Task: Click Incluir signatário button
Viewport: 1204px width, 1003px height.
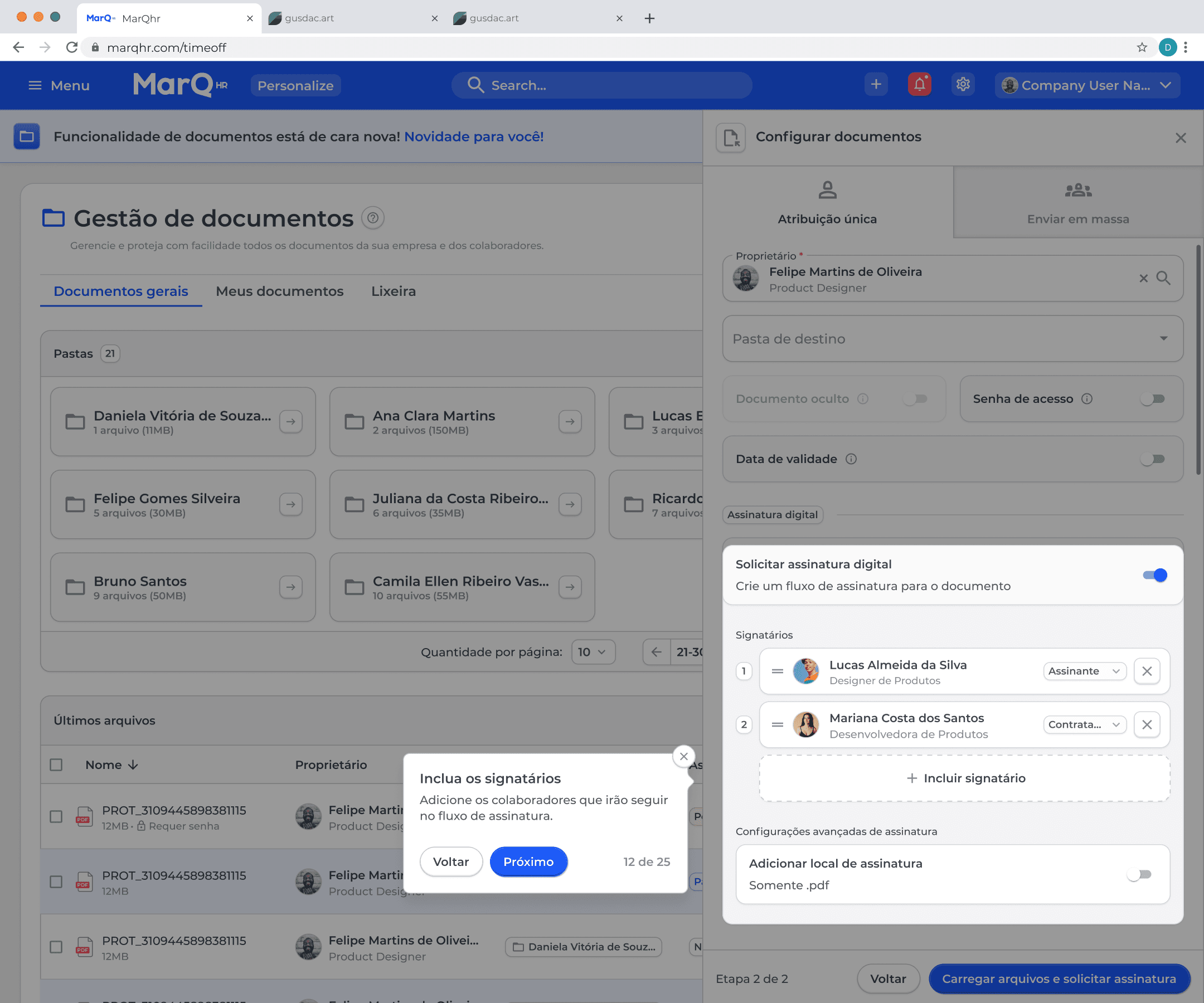Action: (x=964, y=778)
